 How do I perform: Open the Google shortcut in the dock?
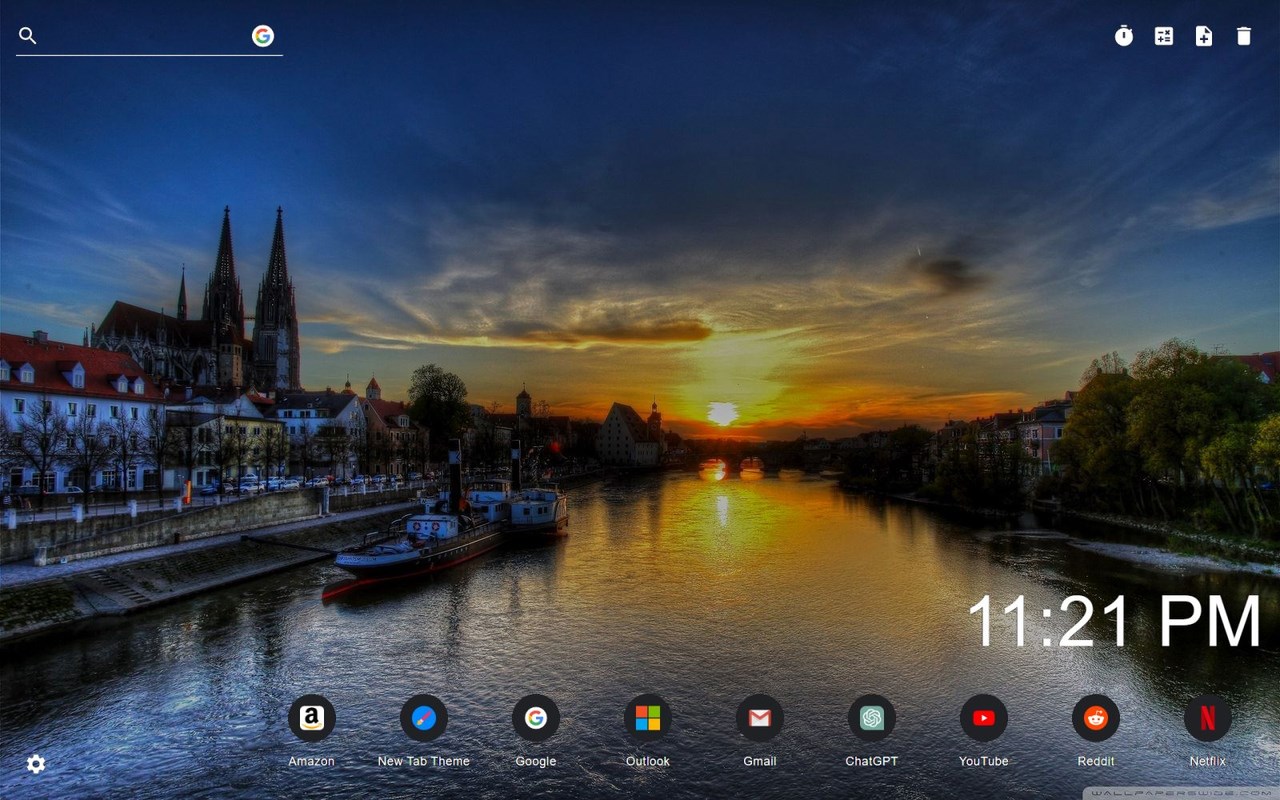pyautogui.click(x=536, y=718)
